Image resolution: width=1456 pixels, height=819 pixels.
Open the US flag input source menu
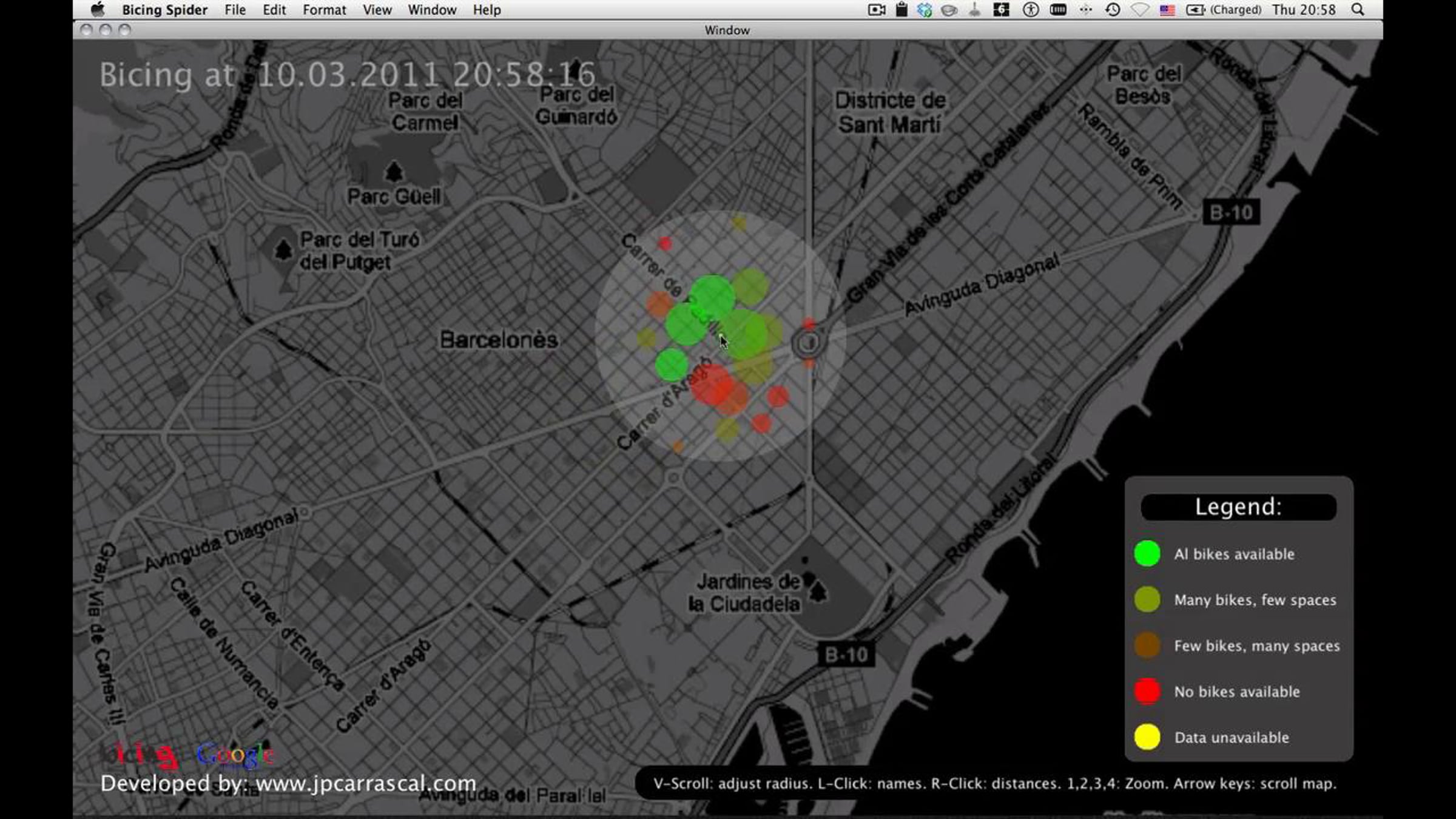(x=1167, y=10)
